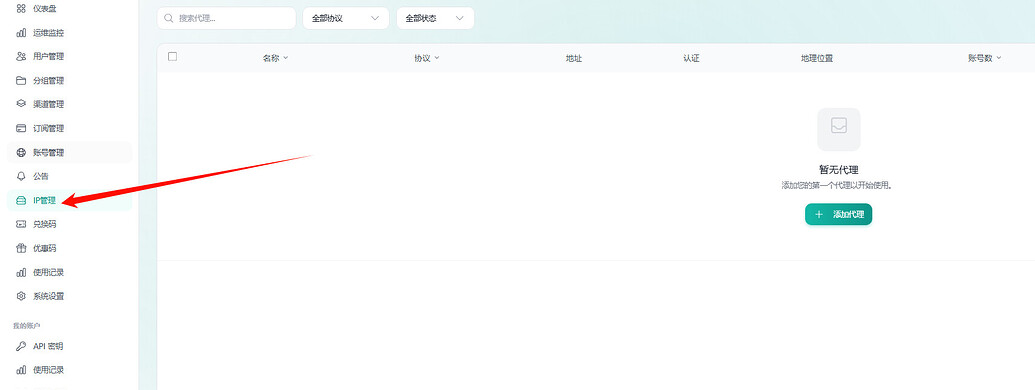Sort by the 协议 column header
This screenshot has width=1035, height=390.
(x=426, y=58)
